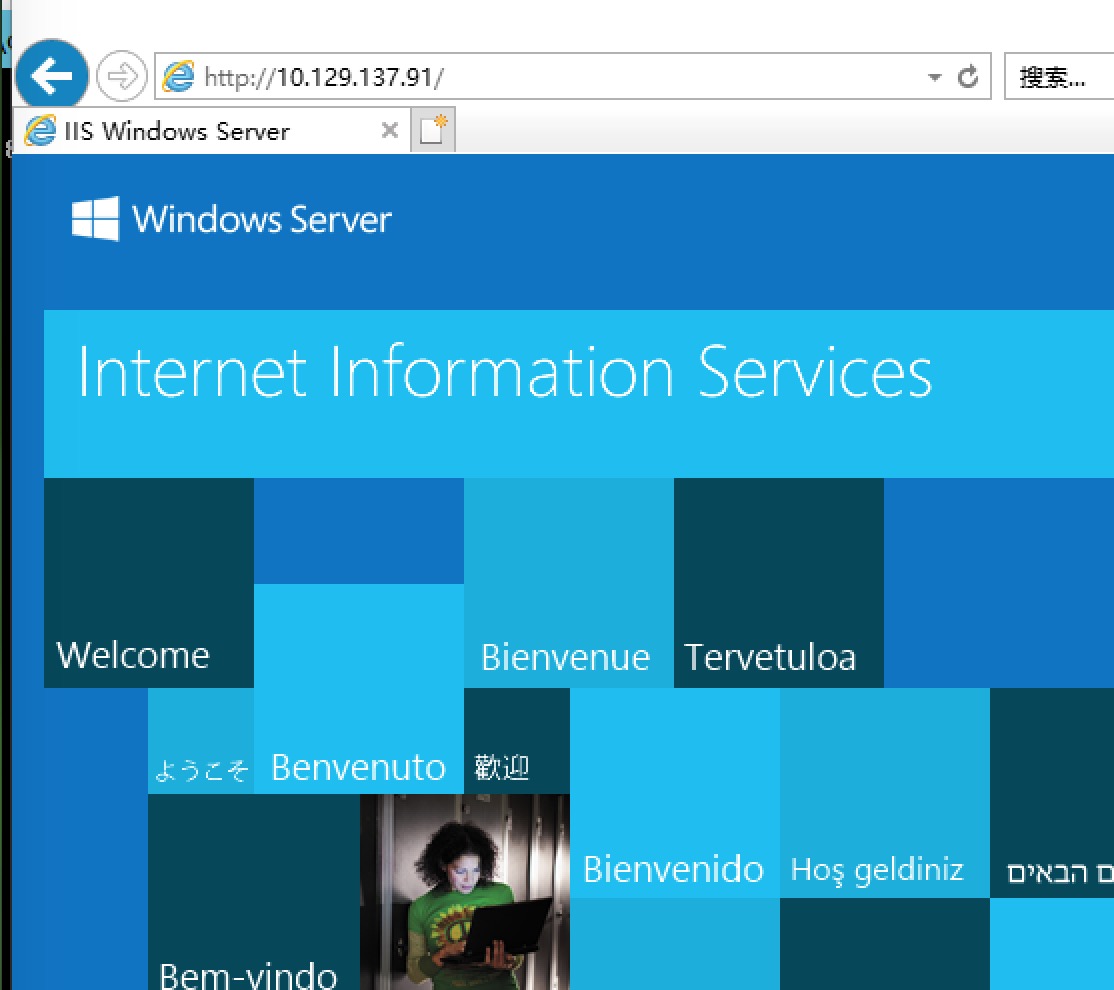This screenshot has height=990, width=1114.
Task: Open a new tab with the blank tab button
Action: [433, 130]
